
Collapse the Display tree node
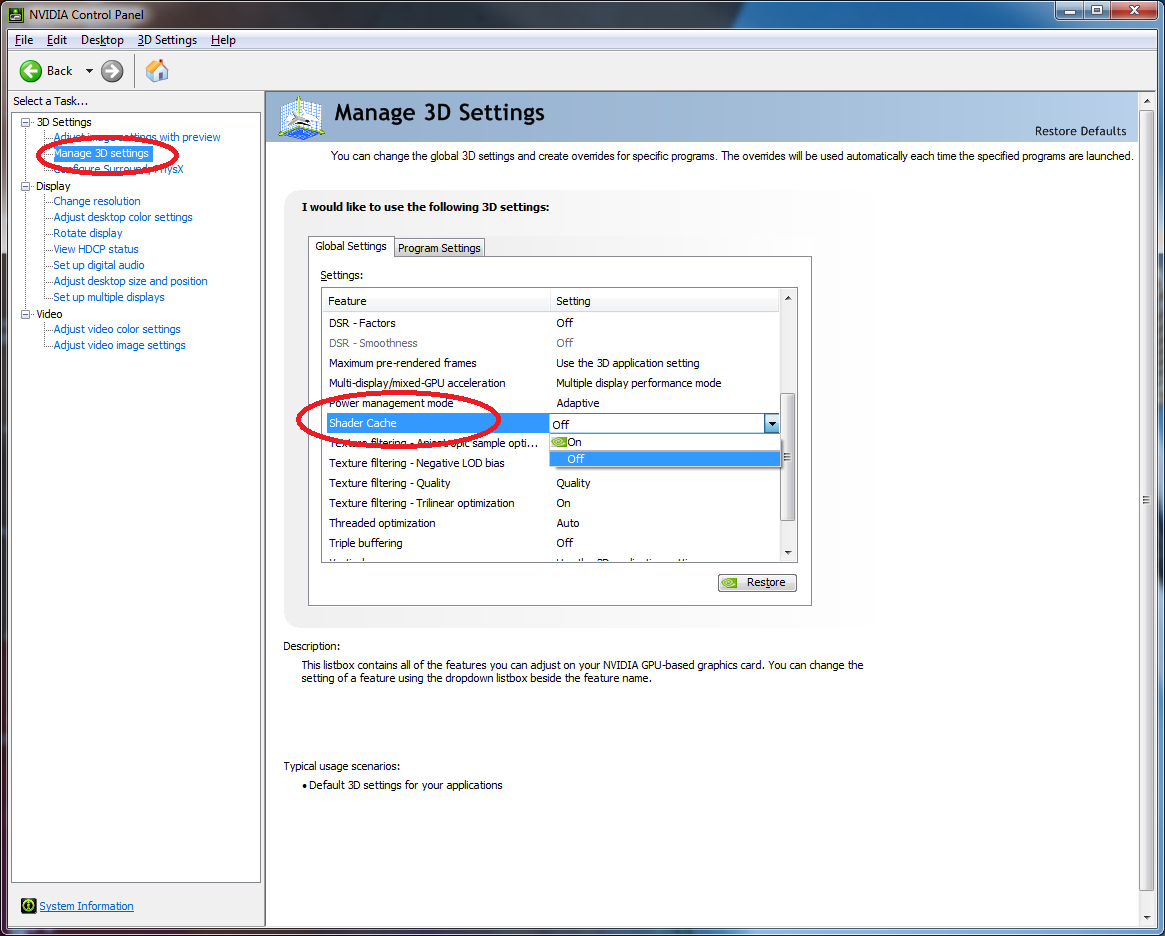[x=26, y=186]
